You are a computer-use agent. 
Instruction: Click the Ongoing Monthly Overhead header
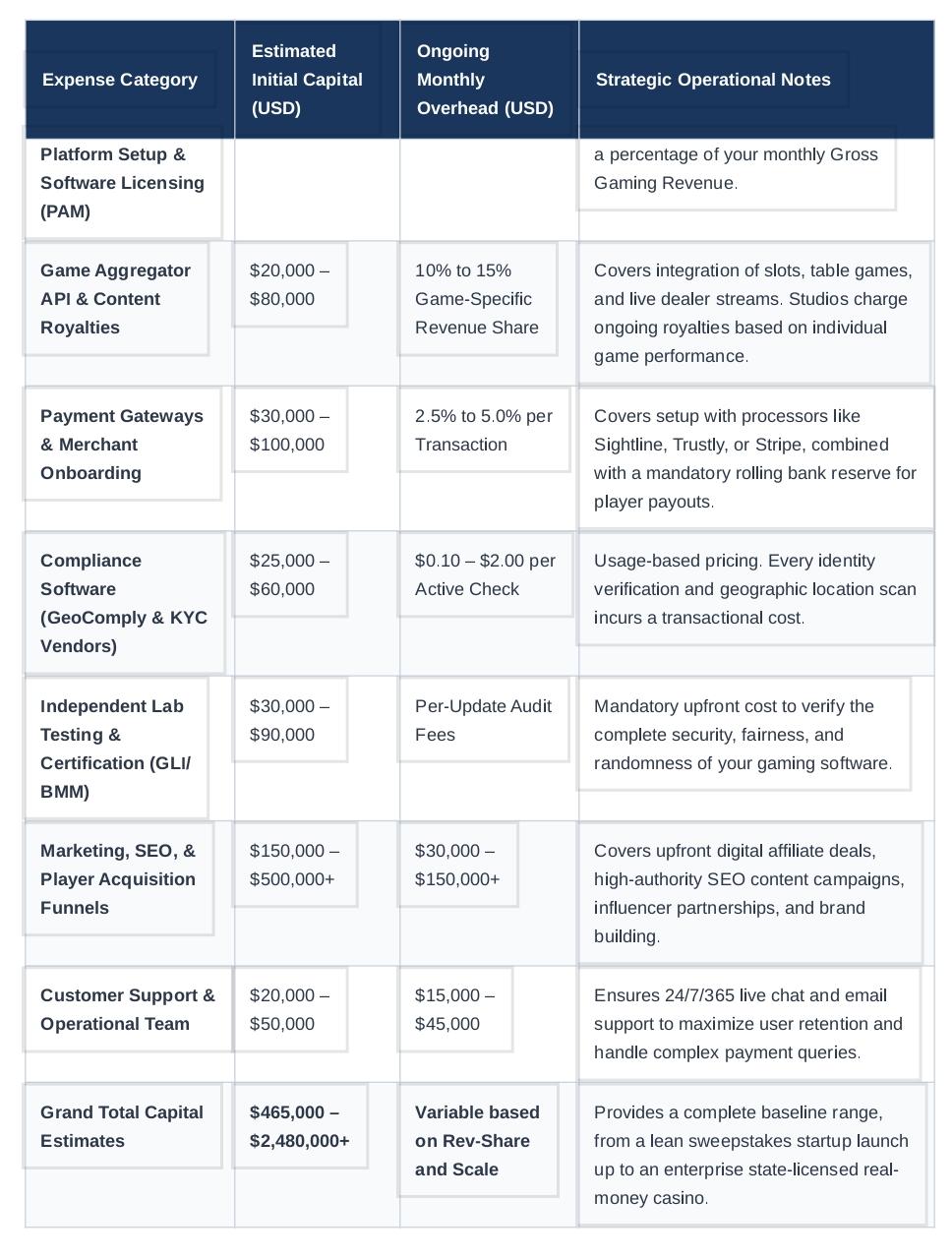[x=485, y=80]
